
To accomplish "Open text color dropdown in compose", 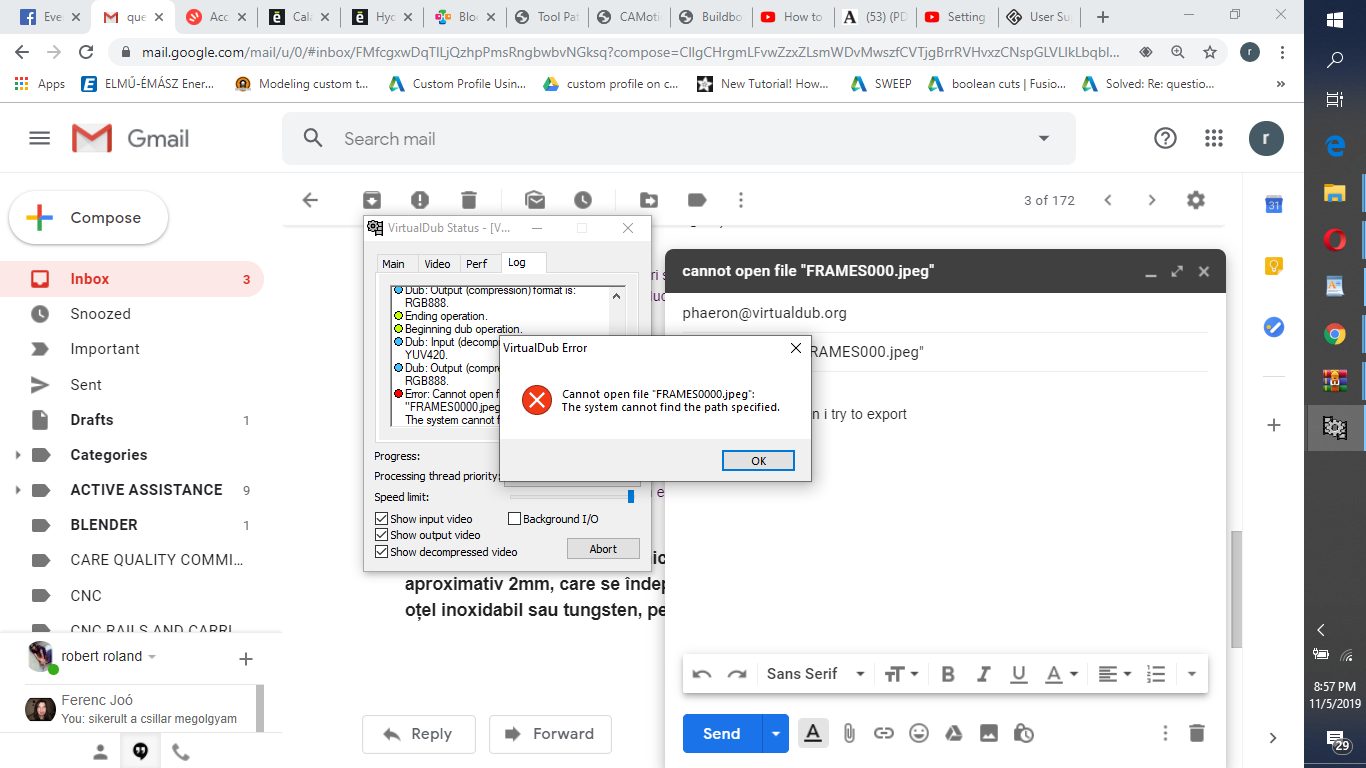I will (1060, 674).
